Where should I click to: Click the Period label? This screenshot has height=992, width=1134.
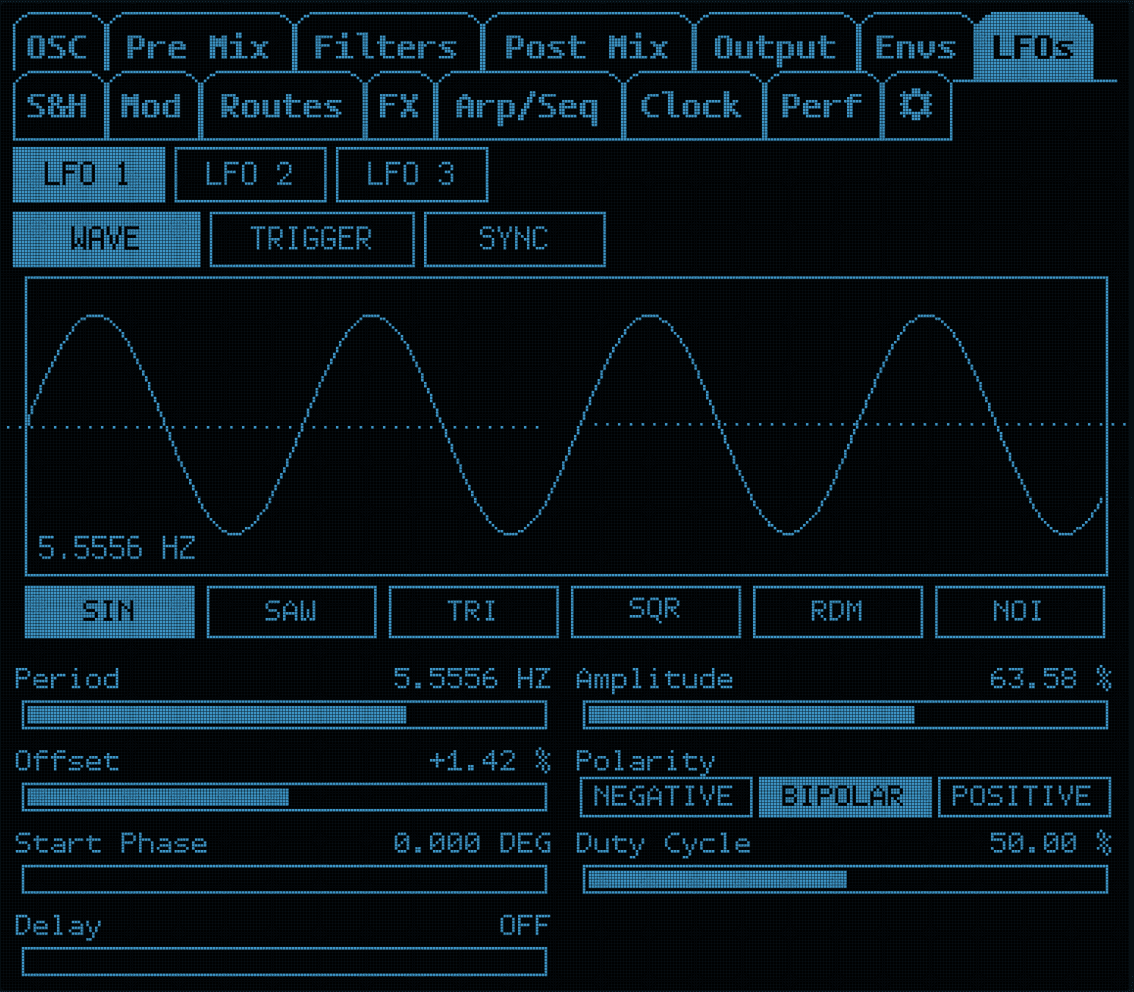pyautogui.click(x=67, y=679)
